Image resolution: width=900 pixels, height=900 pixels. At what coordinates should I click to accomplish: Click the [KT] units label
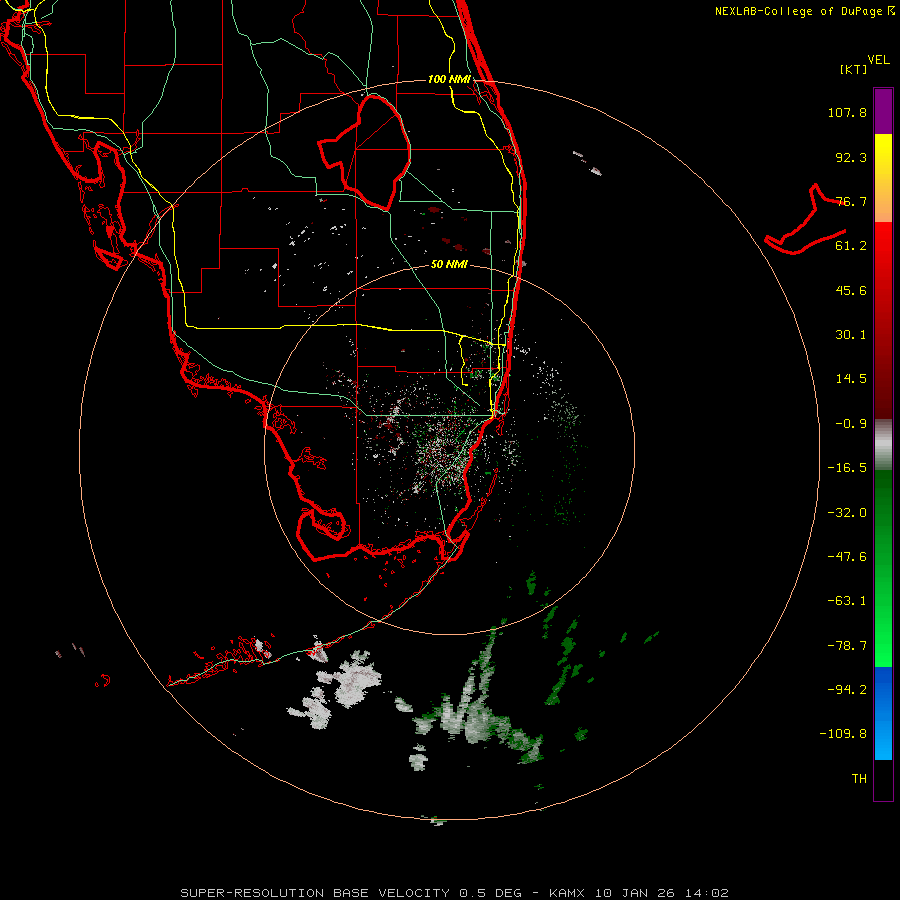pyautogui.click(x=854, y=69)
